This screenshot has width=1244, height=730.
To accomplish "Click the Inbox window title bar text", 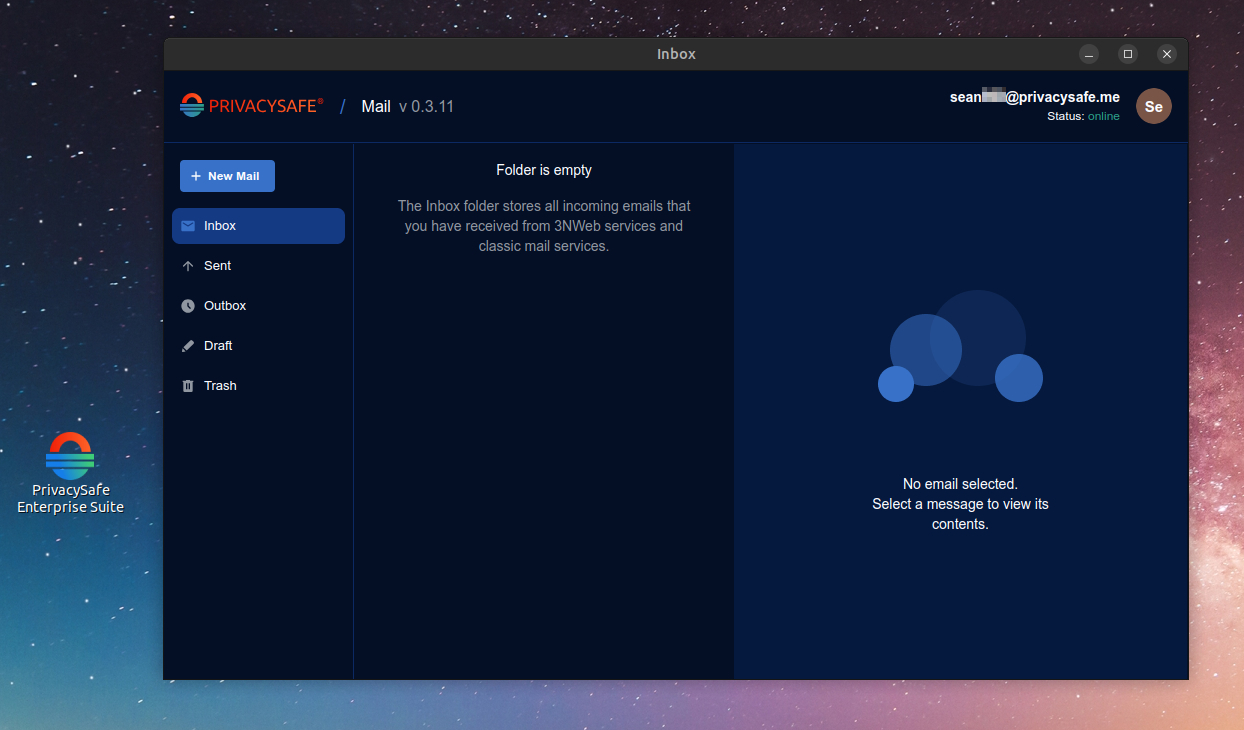I will click(x=676, y=54).
